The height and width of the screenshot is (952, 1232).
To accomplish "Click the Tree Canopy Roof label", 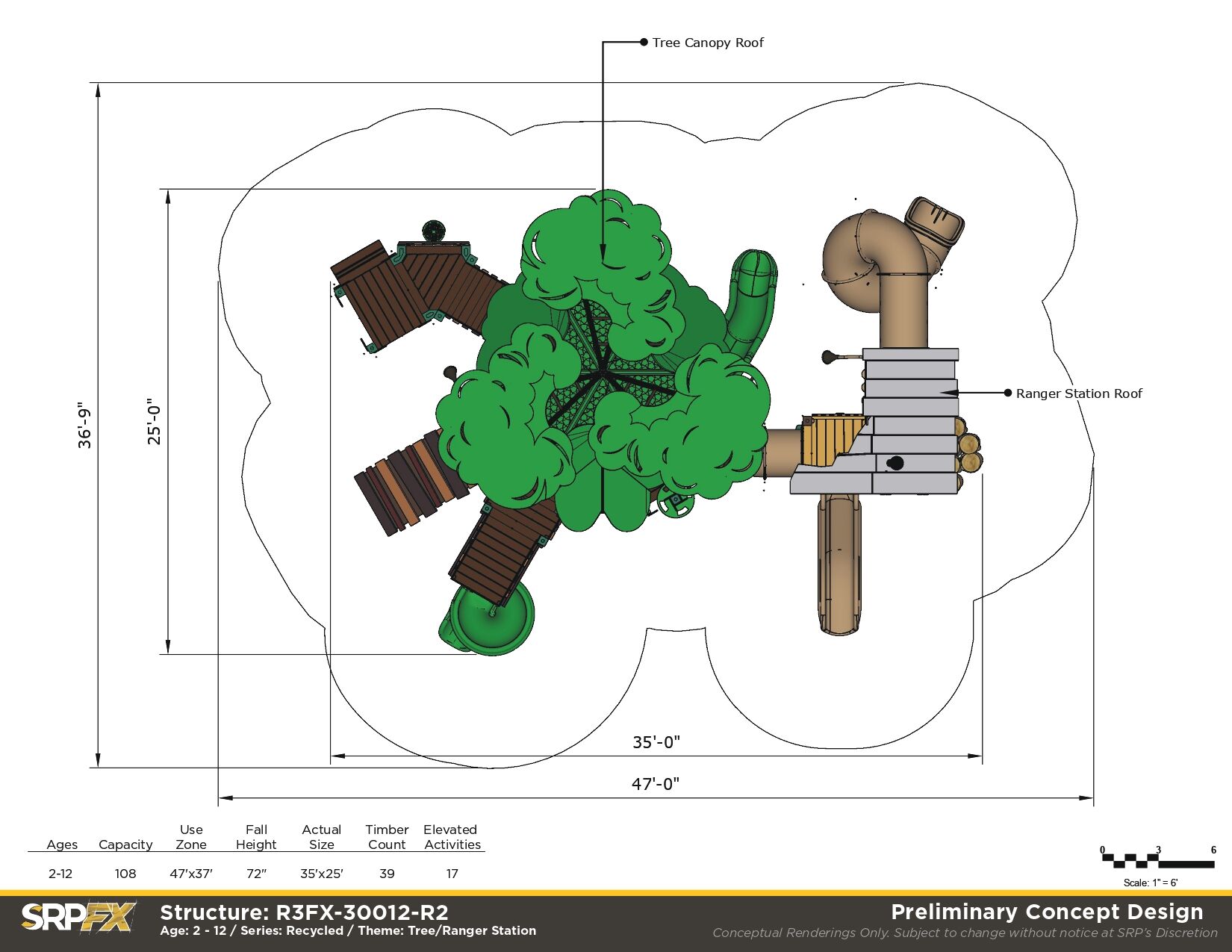I will click(707, 43).
